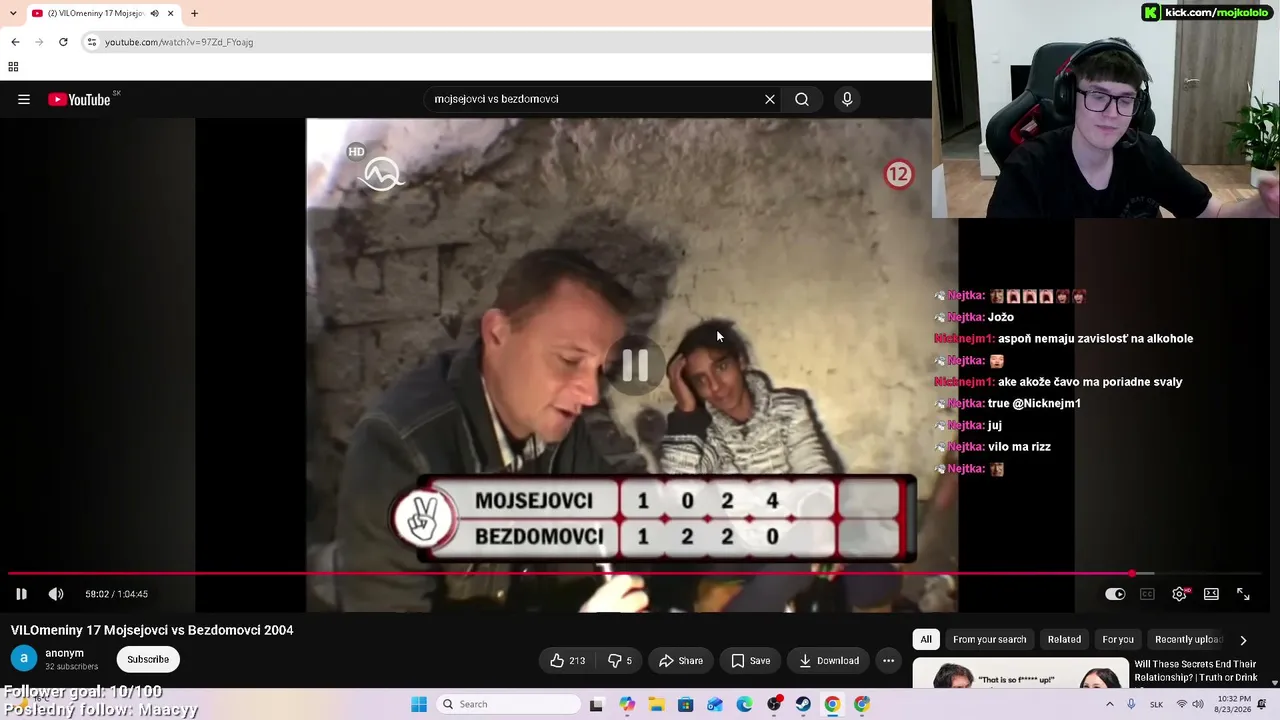The height and width of the screenshot is (720, 1280).
Task: Open the Windows Start menu
Action: pos(419,704)
